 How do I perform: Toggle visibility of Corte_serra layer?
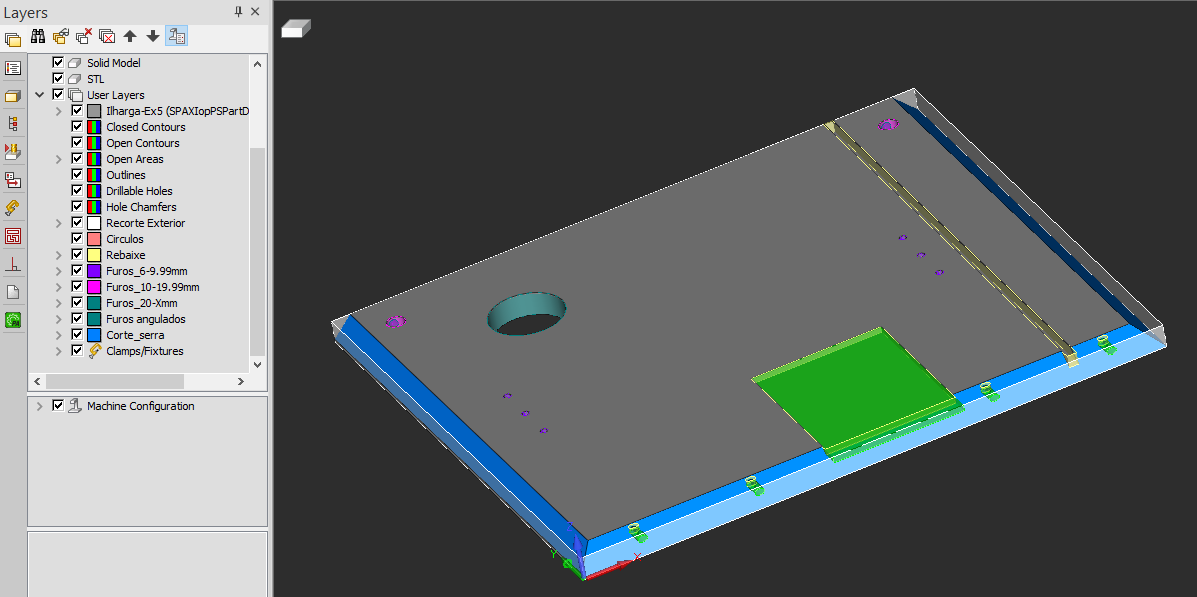tap(77, 335)
